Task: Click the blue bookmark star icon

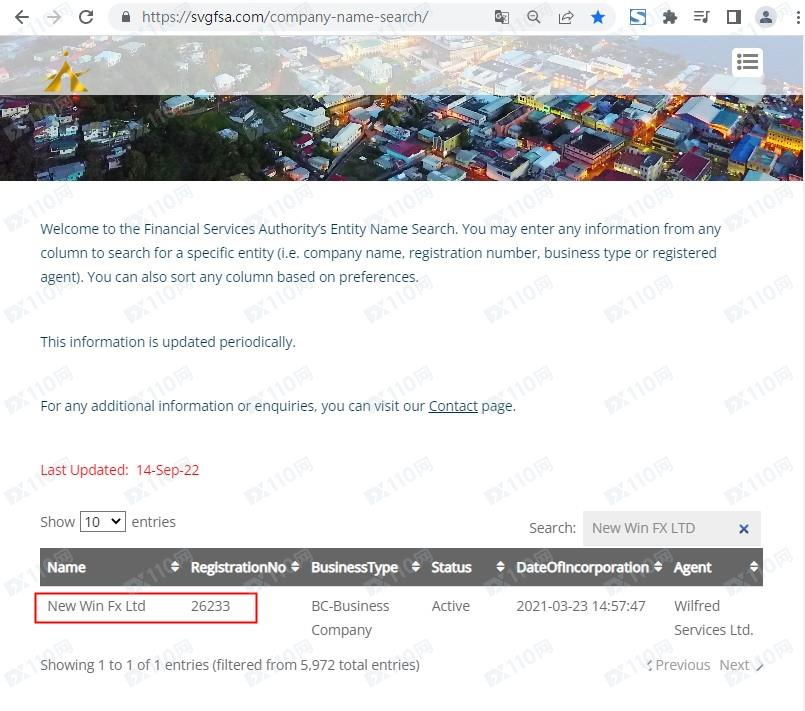Action: pyautogui.click(x=598, y=17)
